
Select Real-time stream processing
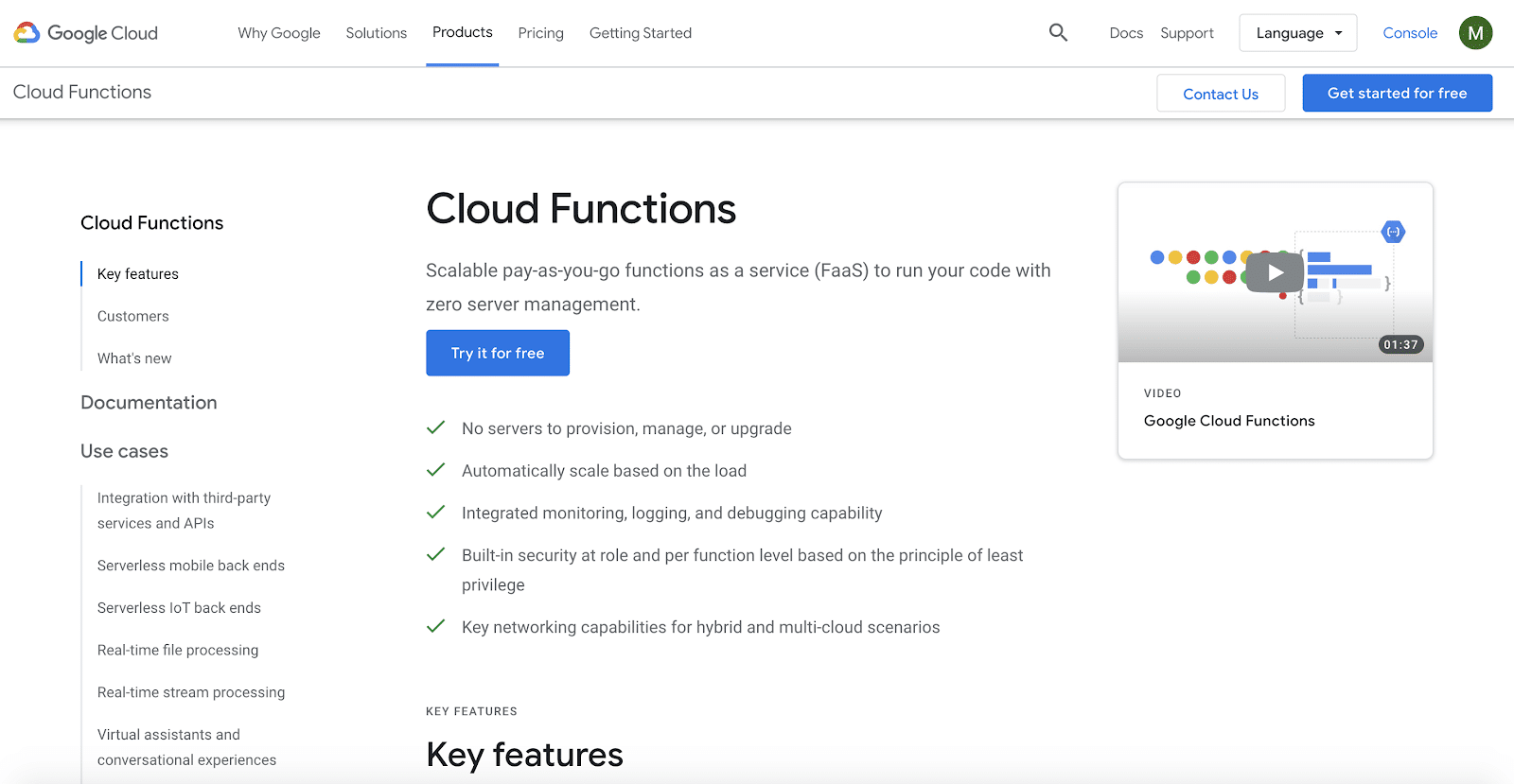(191, 692)
